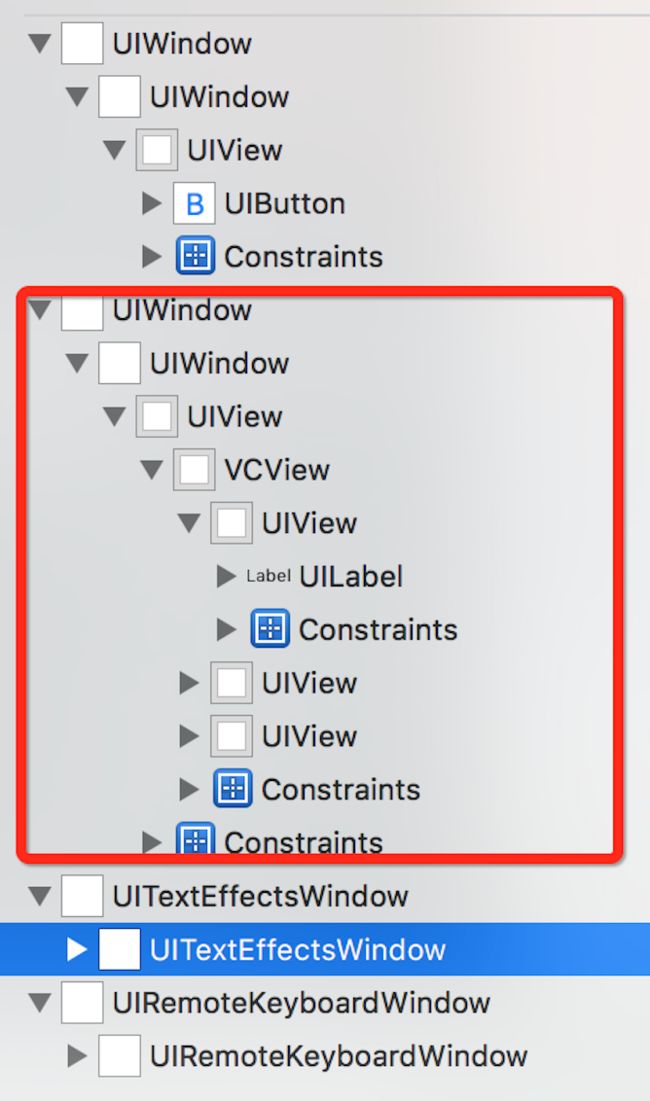650x1101 pixels.
Task: Expand the child UIRemoteKeyboardWindow row
Action: [77, 1055]
